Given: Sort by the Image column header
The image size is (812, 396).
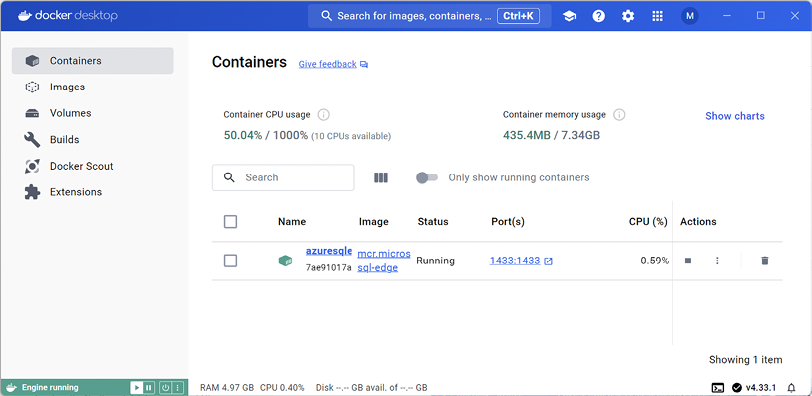Looking at the screenshot, I should 373,222.
